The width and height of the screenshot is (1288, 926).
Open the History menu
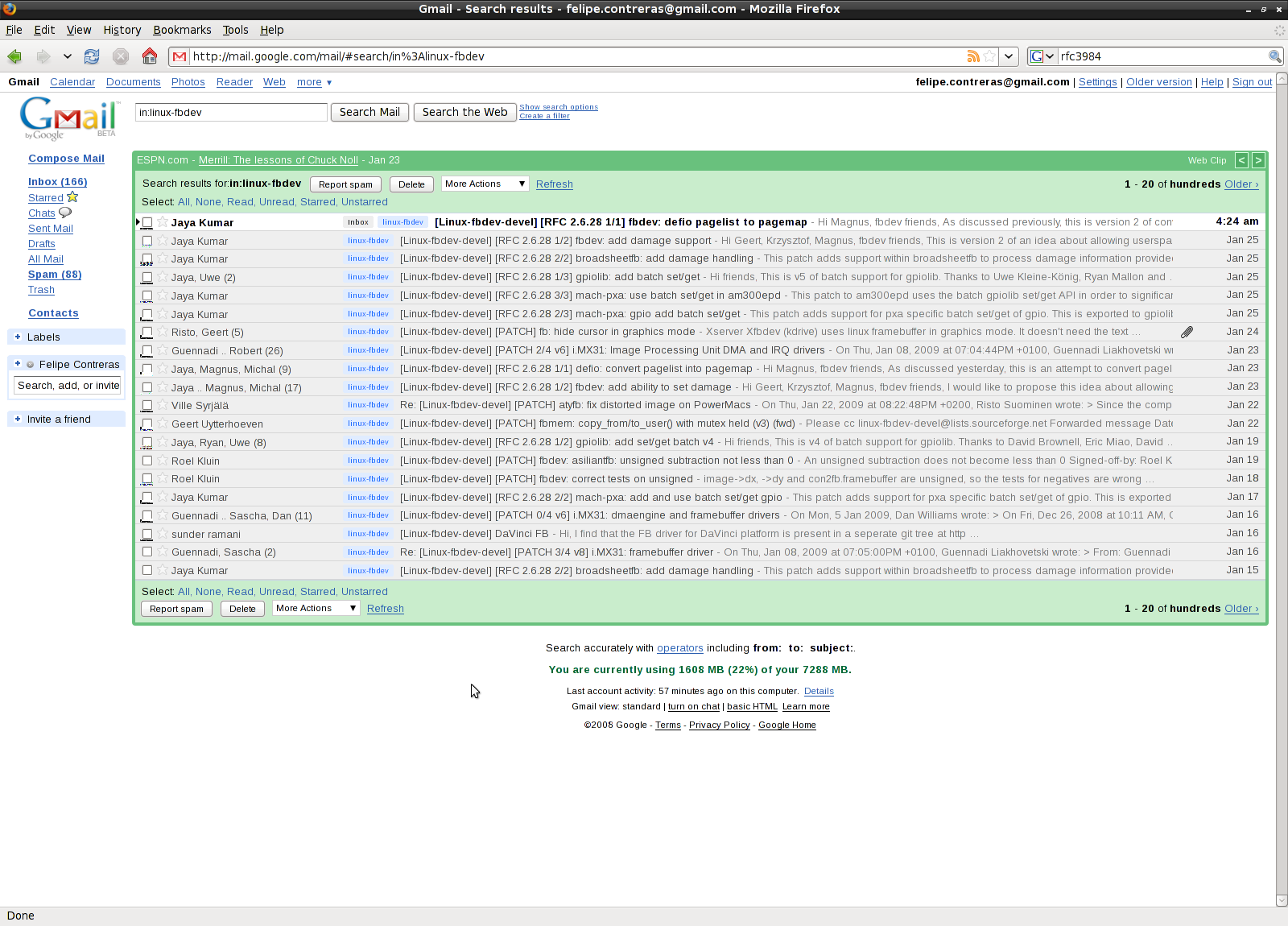click(122, 30)
